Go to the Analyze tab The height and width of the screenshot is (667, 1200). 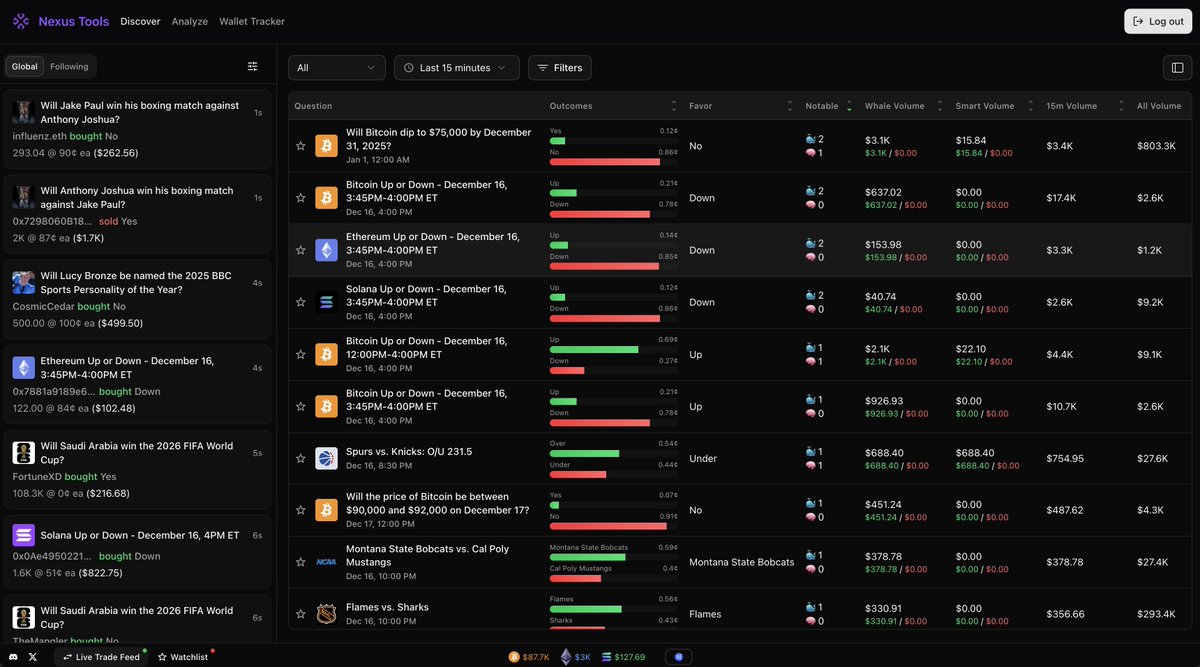[x=190, y=21]
